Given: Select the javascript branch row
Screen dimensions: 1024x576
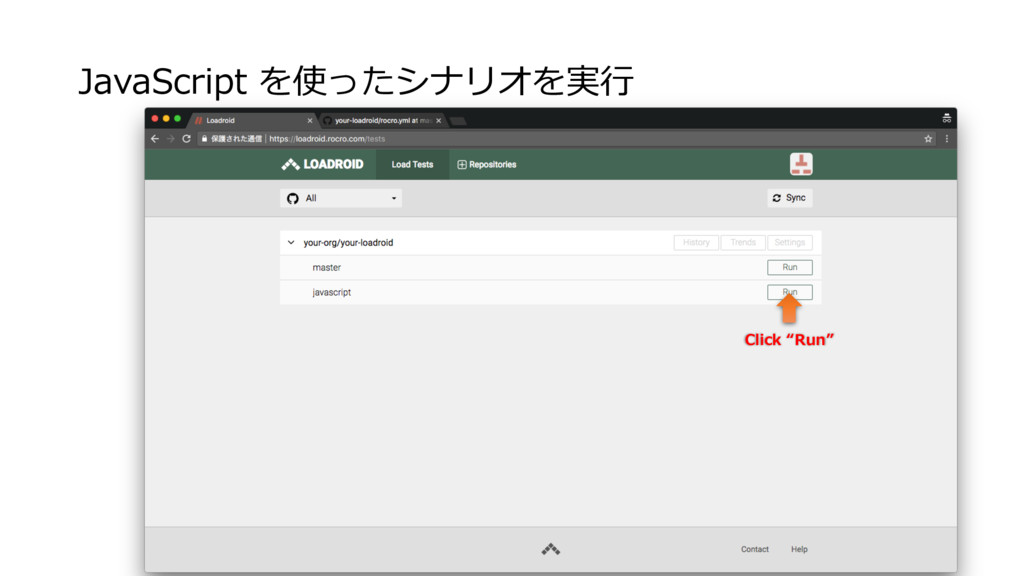Looking at the screenshot, I should coord(551,293).
